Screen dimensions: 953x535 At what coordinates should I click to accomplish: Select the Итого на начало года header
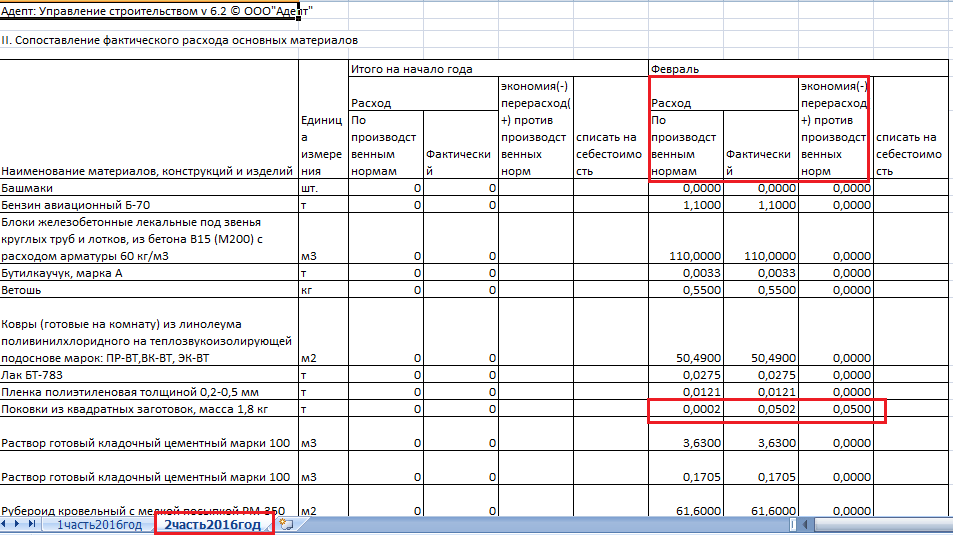click(498, 69)
